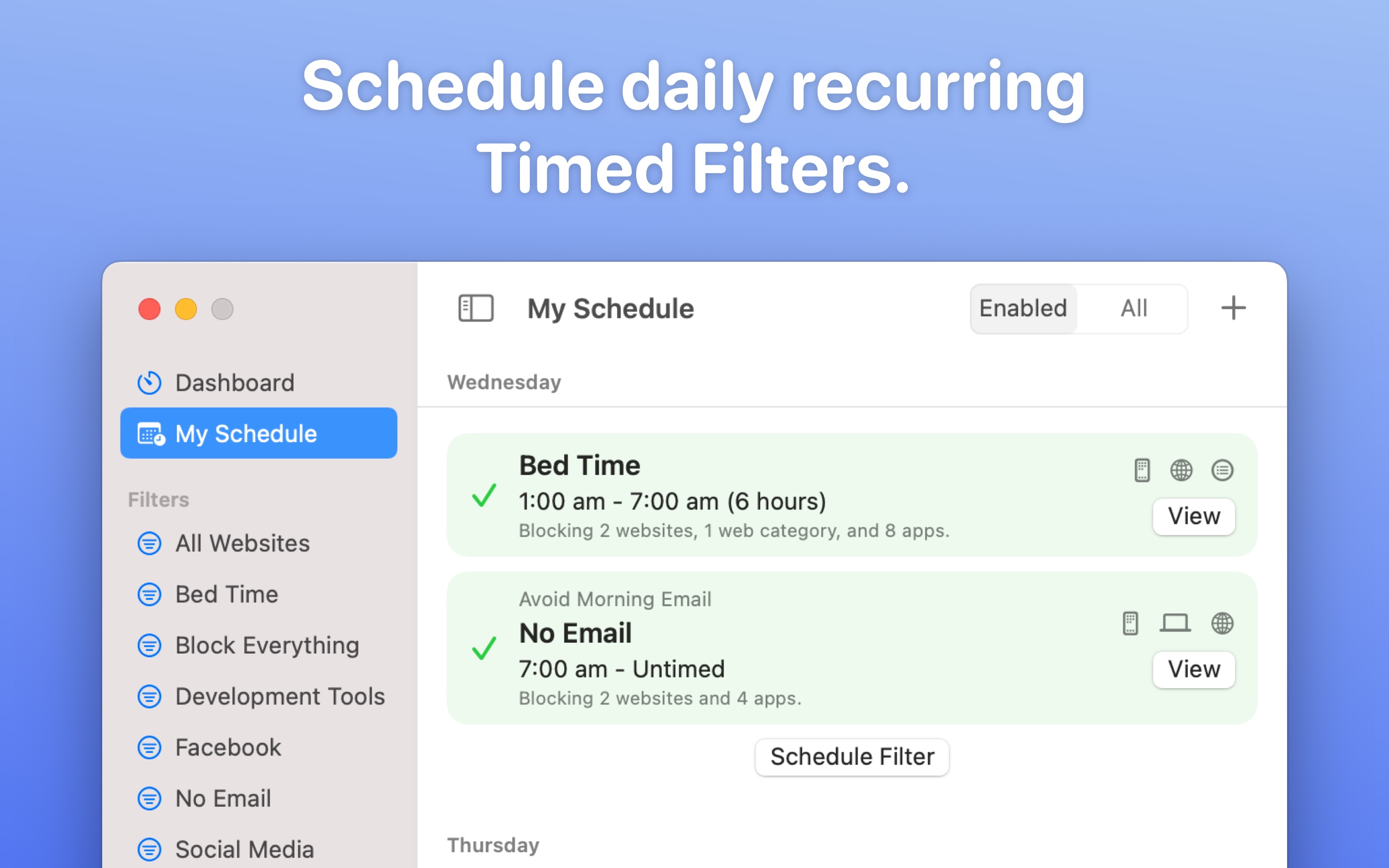Click the globe icon on No Email card
The image size is (1389, 868).
click(x=1222, y=623)
